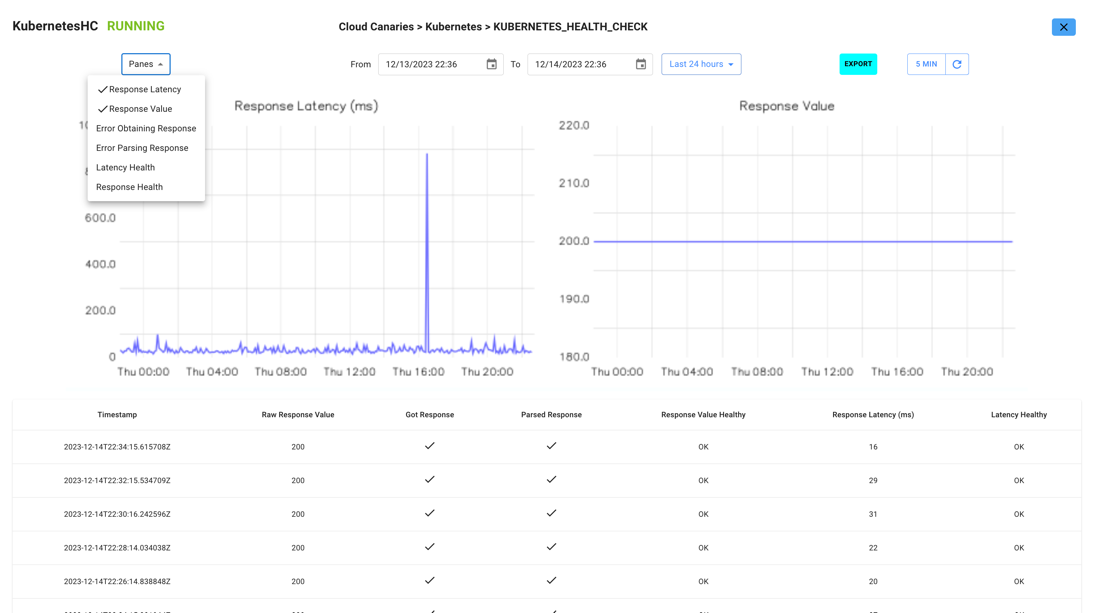Image resolution: width=1095 pixels, height=613 pixels.
Task: Click latency value 20 in the table
Action: (x=873, y=582)
